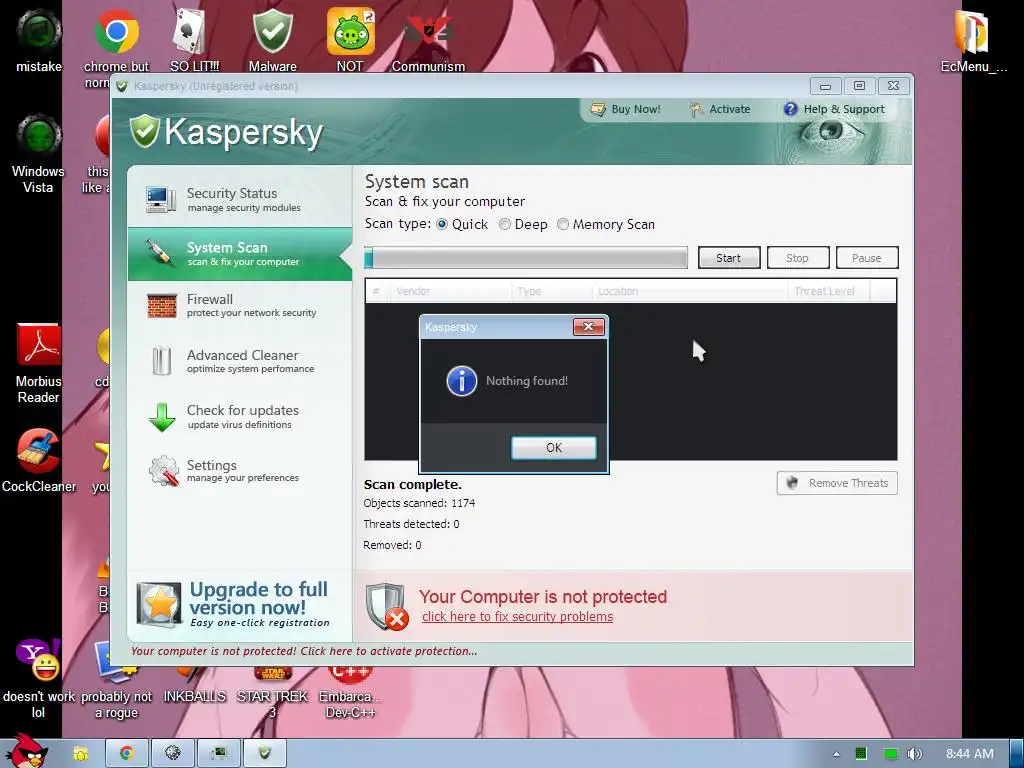
Task: Click the Threat Level column header
Action: (x=829, y=291)
